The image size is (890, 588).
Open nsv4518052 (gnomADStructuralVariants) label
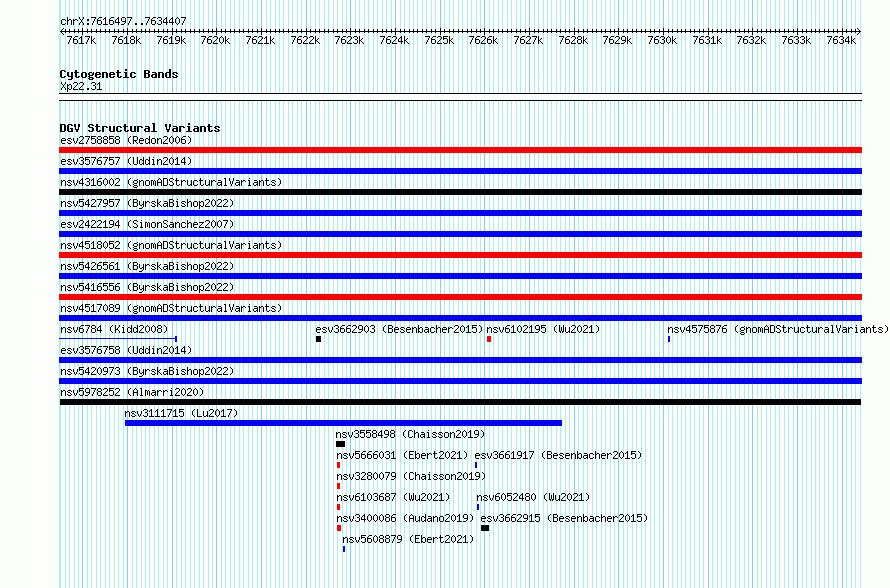click(x=171, y=245)
